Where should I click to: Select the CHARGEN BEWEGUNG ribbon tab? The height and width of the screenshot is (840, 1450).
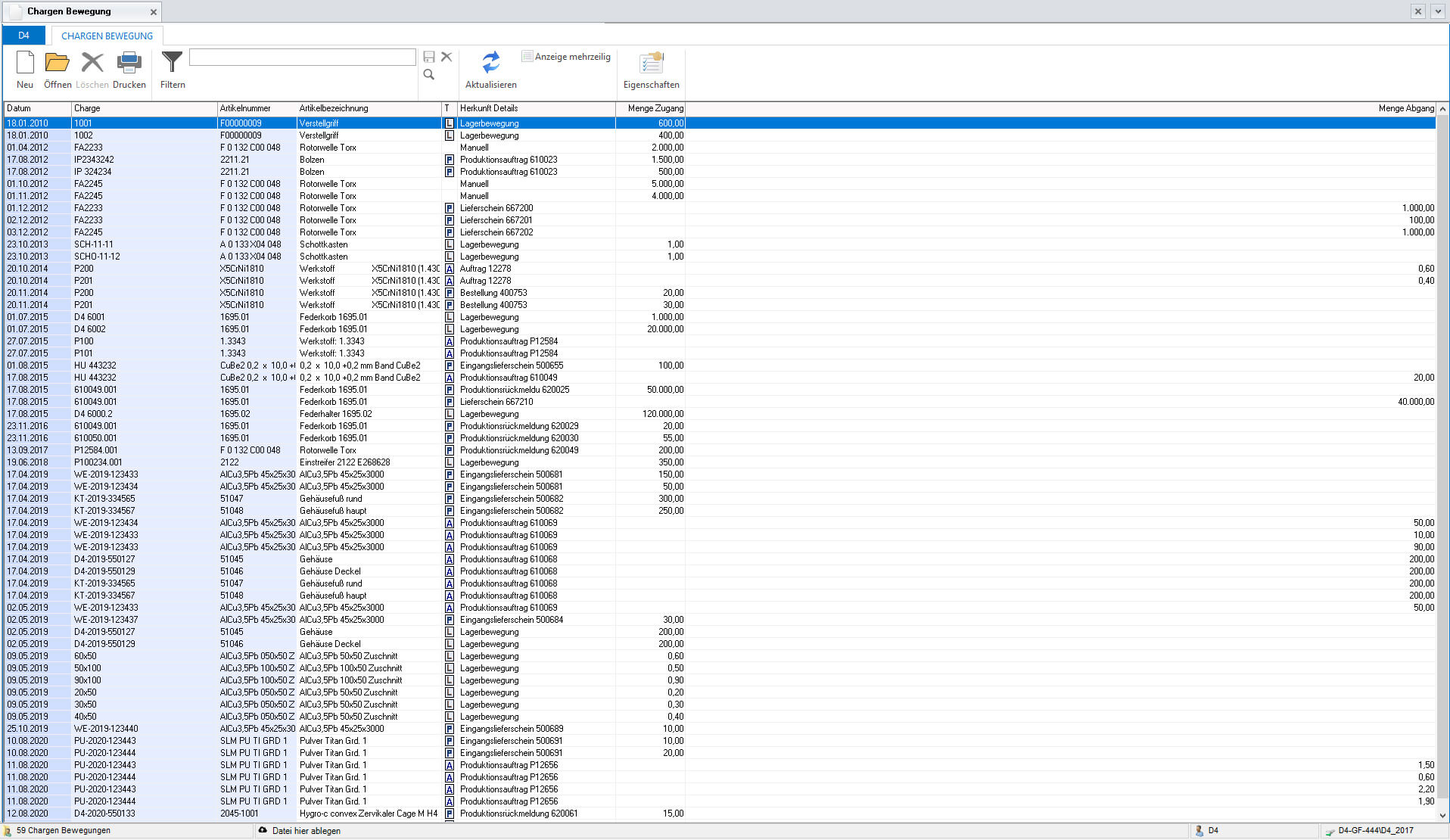[107, 36]
